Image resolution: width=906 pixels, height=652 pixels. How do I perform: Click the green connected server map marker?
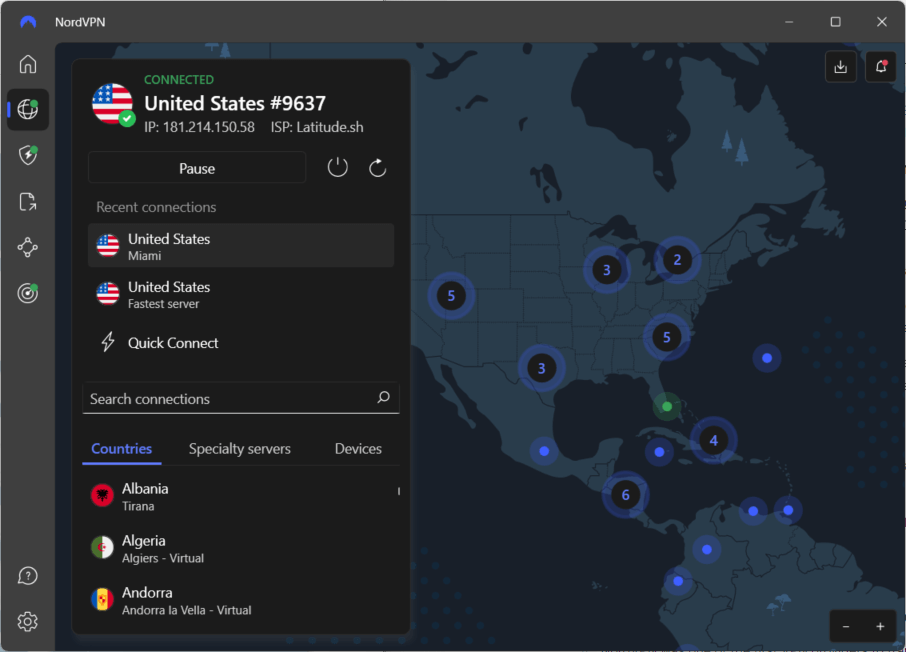click(667, 406)
